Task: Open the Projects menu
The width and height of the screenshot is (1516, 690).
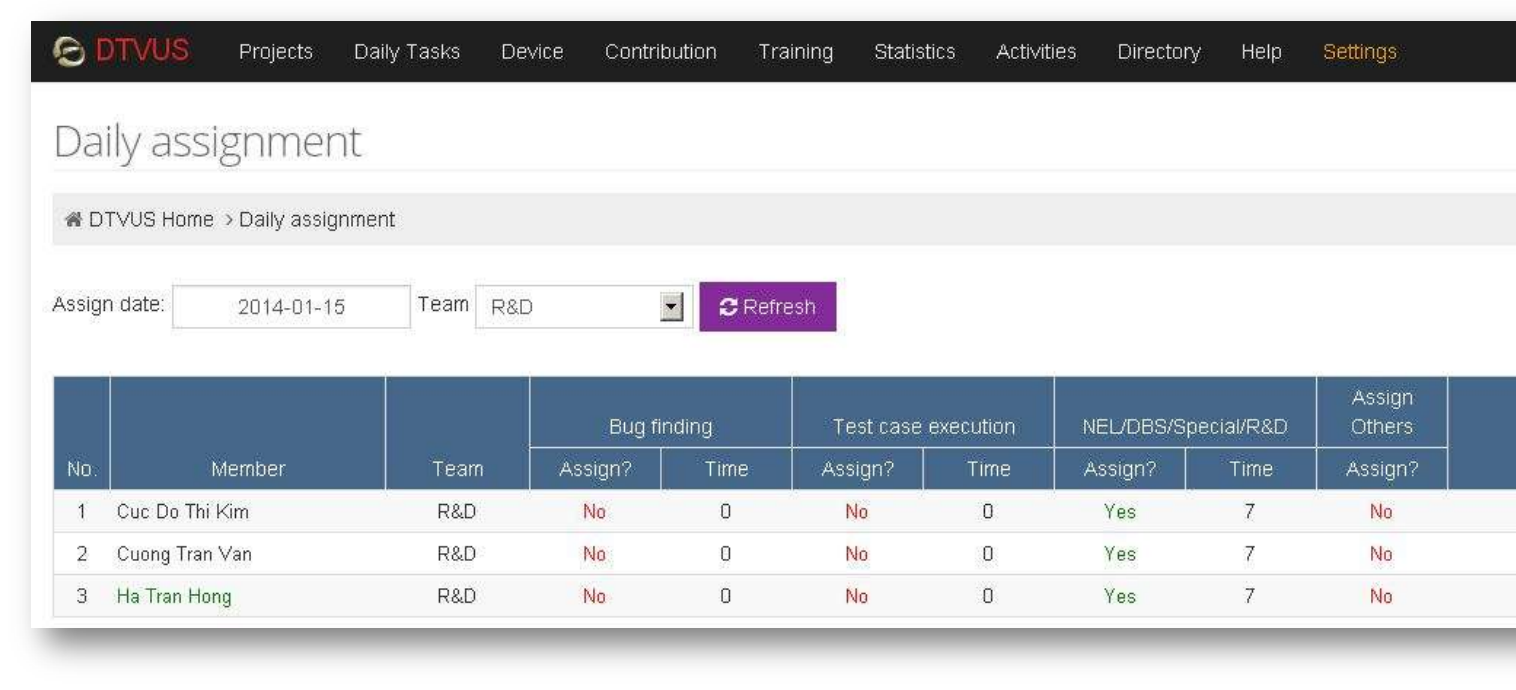Action: (x=275, y=52)
